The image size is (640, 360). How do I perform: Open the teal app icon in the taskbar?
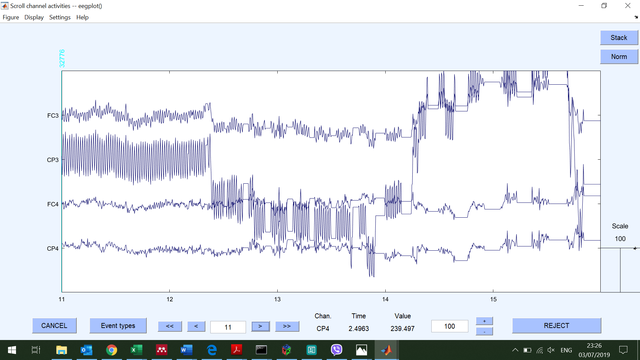(311, 350)
